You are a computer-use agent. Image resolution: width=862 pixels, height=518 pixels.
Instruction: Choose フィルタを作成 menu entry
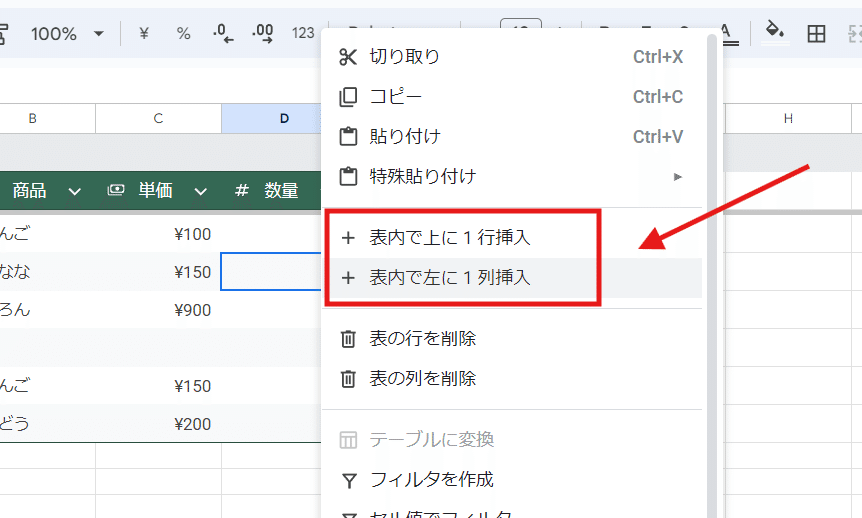pyautogui.click(x=512, y=480)
